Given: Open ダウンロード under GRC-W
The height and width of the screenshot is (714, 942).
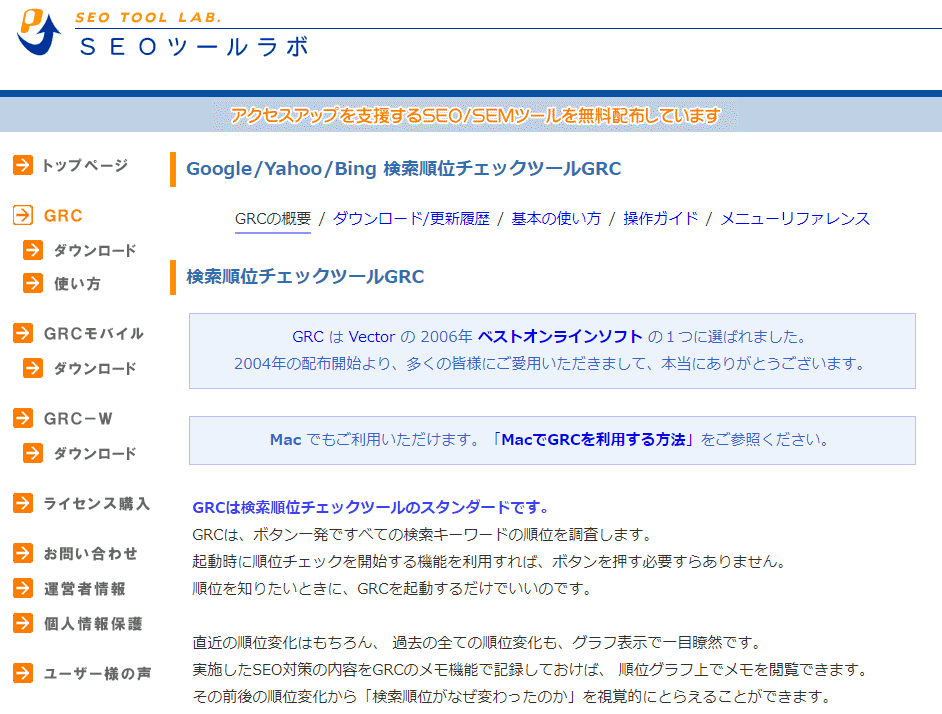Looking at the screenshot, I should coord(95,454).
